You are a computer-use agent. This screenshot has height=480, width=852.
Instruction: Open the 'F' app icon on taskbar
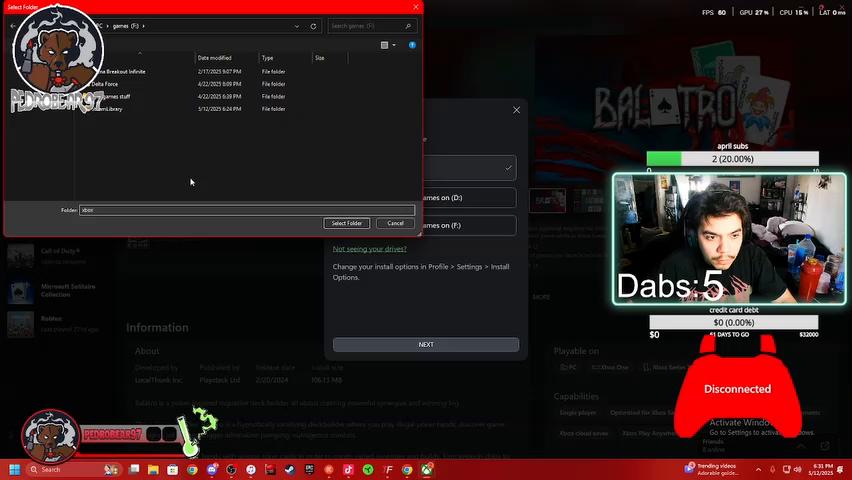coord(388,470)
